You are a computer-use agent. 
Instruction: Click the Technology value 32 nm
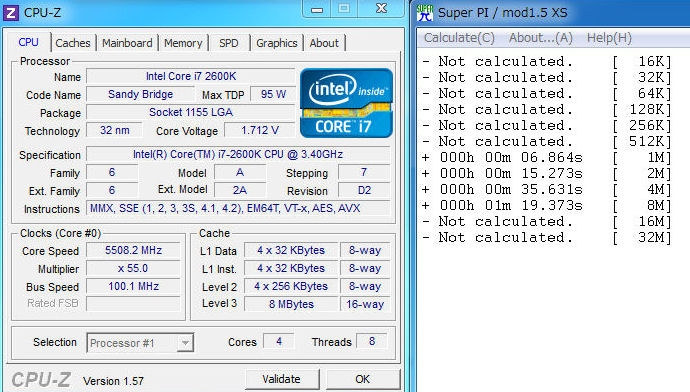pyautogui.click(x=114, y=130)
